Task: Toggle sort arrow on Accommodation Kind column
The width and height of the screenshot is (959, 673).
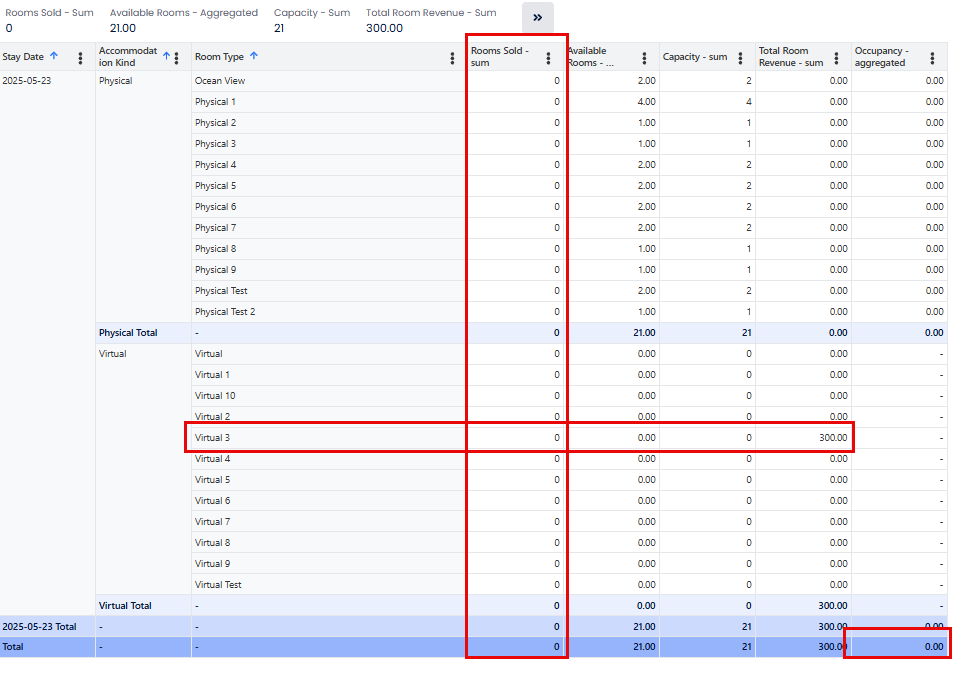Action: pos(166,56)
